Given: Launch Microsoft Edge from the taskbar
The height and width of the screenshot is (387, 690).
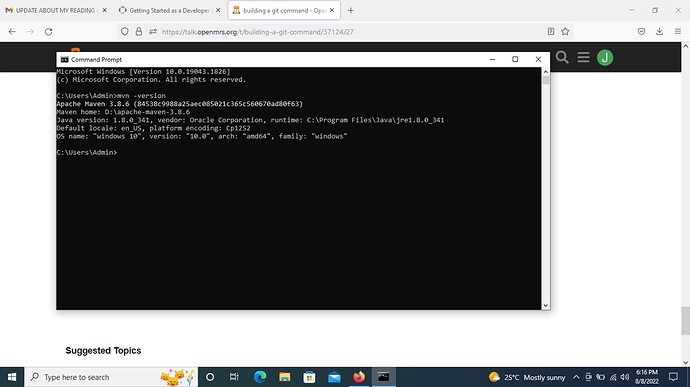Looking at the screenshot, I should (x=260, y=377).
